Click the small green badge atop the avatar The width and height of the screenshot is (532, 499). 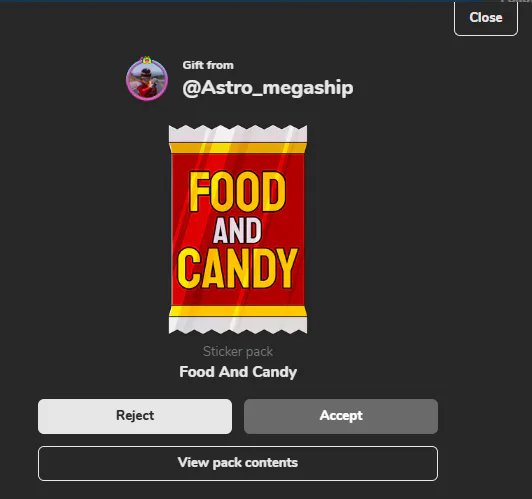[x=147, y=60]
